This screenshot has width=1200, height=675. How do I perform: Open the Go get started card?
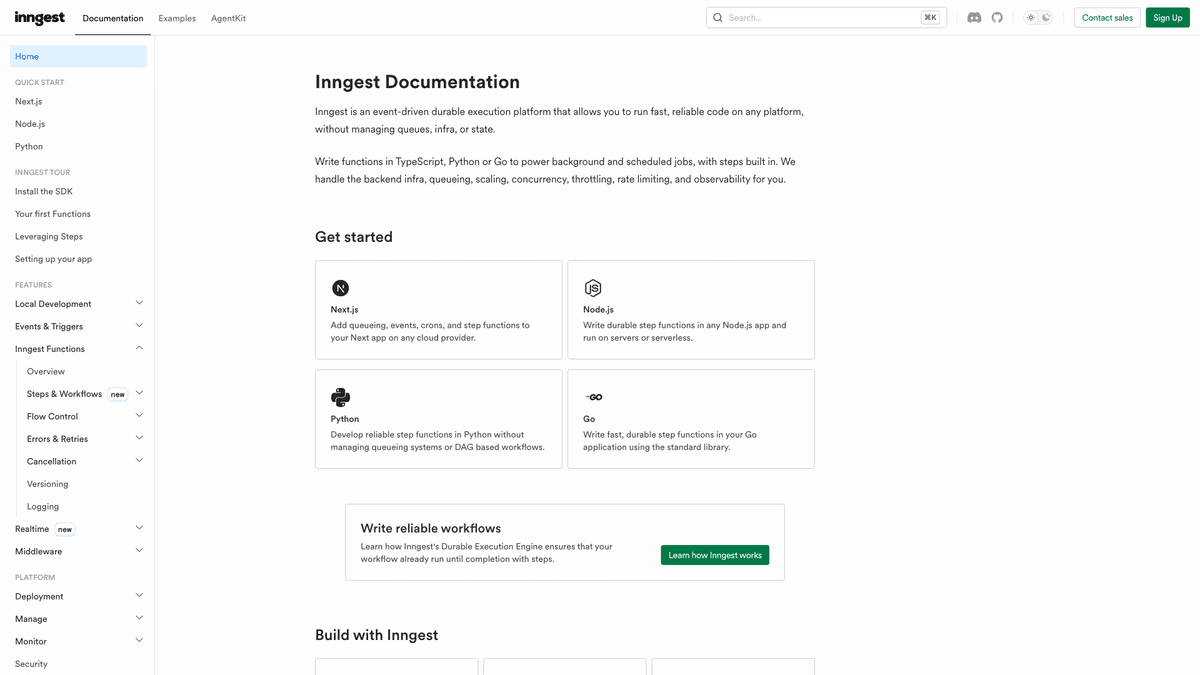pyautogui.click(x=691, y=419)
